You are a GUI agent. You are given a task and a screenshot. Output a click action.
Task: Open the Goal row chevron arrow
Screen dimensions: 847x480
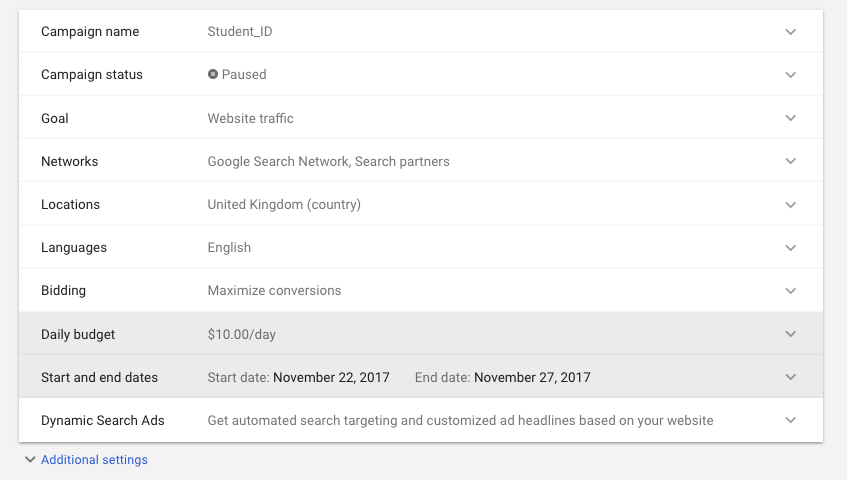(x=791, y=118)
